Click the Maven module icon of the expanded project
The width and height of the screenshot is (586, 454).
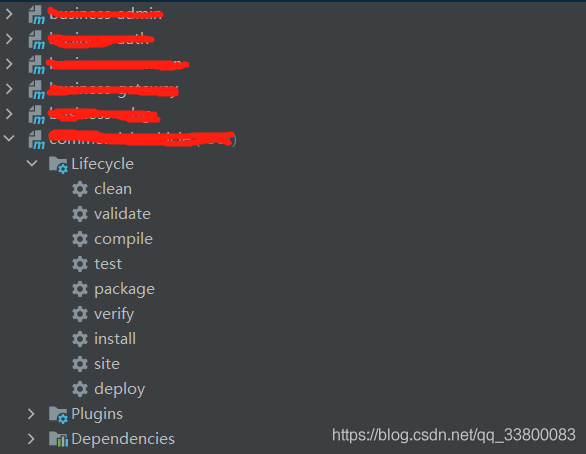(37, 140)
